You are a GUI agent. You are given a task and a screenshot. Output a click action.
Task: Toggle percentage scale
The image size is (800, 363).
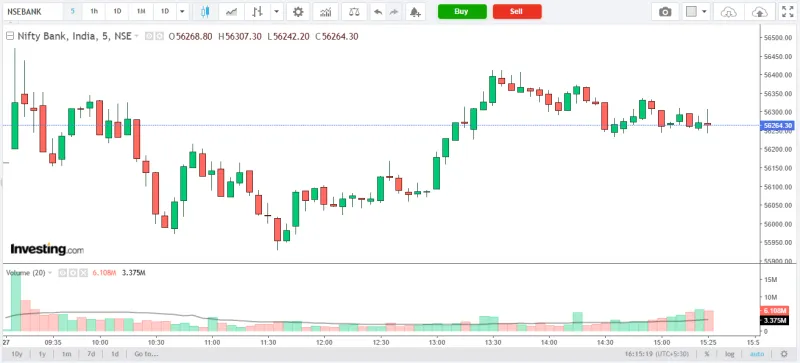pyautogui.click(x=707, y=354)
